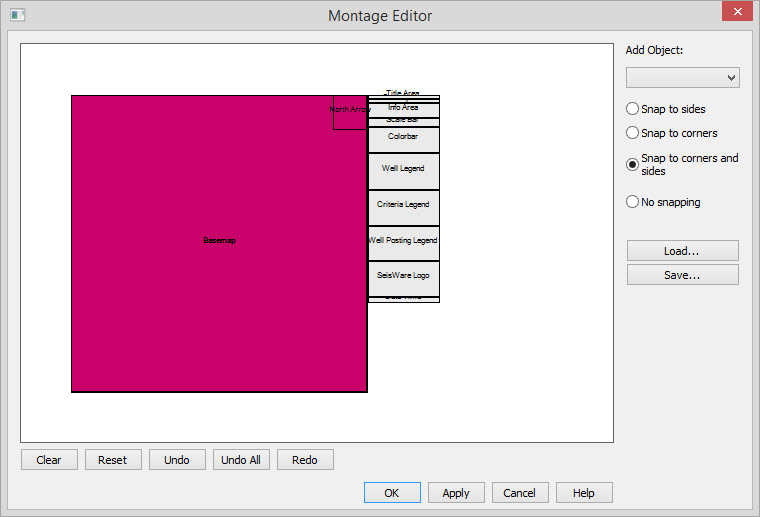This screenshot has width=760, height=517.
Task: Click the Save... button
Action: 682,275
